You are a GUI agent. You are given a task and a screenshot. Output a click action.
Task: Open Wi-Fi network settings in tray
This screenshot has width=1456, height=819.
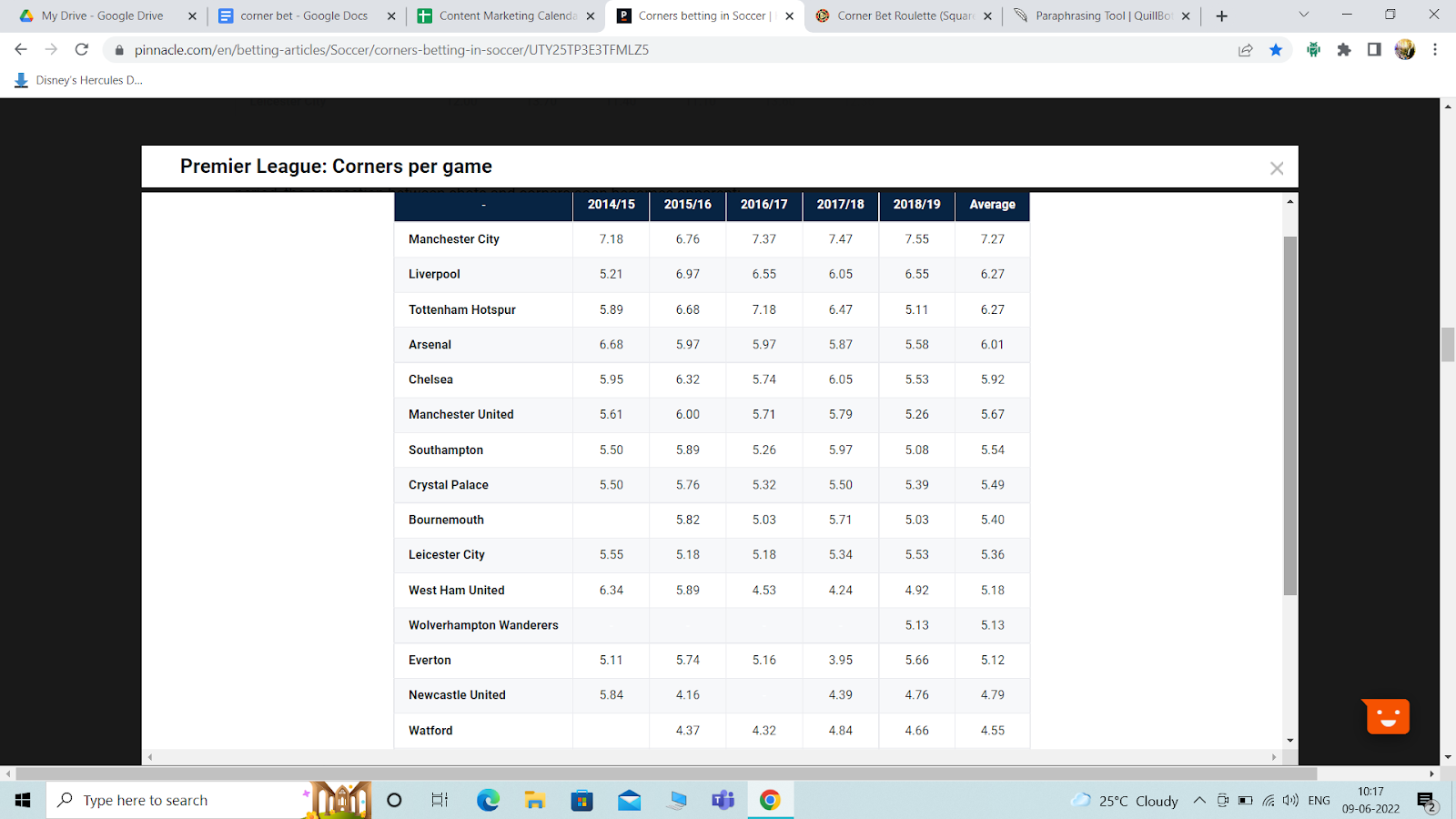click(x=1269, y=801)
